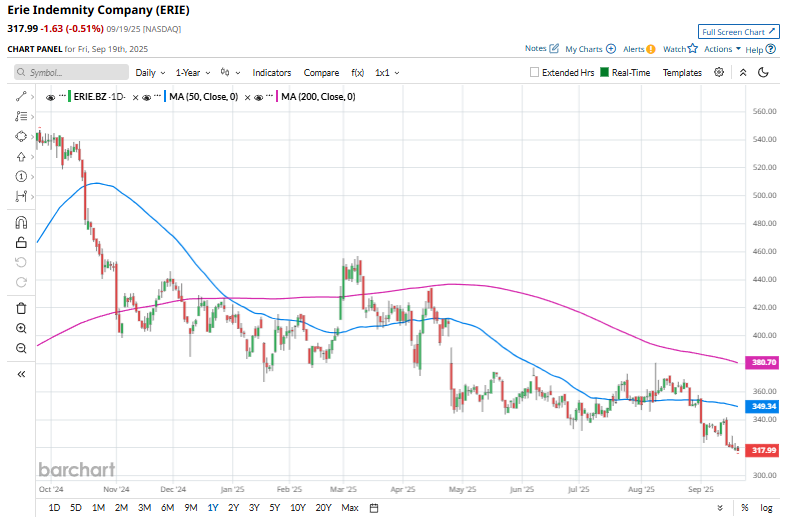Enable the Extended Hrs checkbox

[535, 73]
